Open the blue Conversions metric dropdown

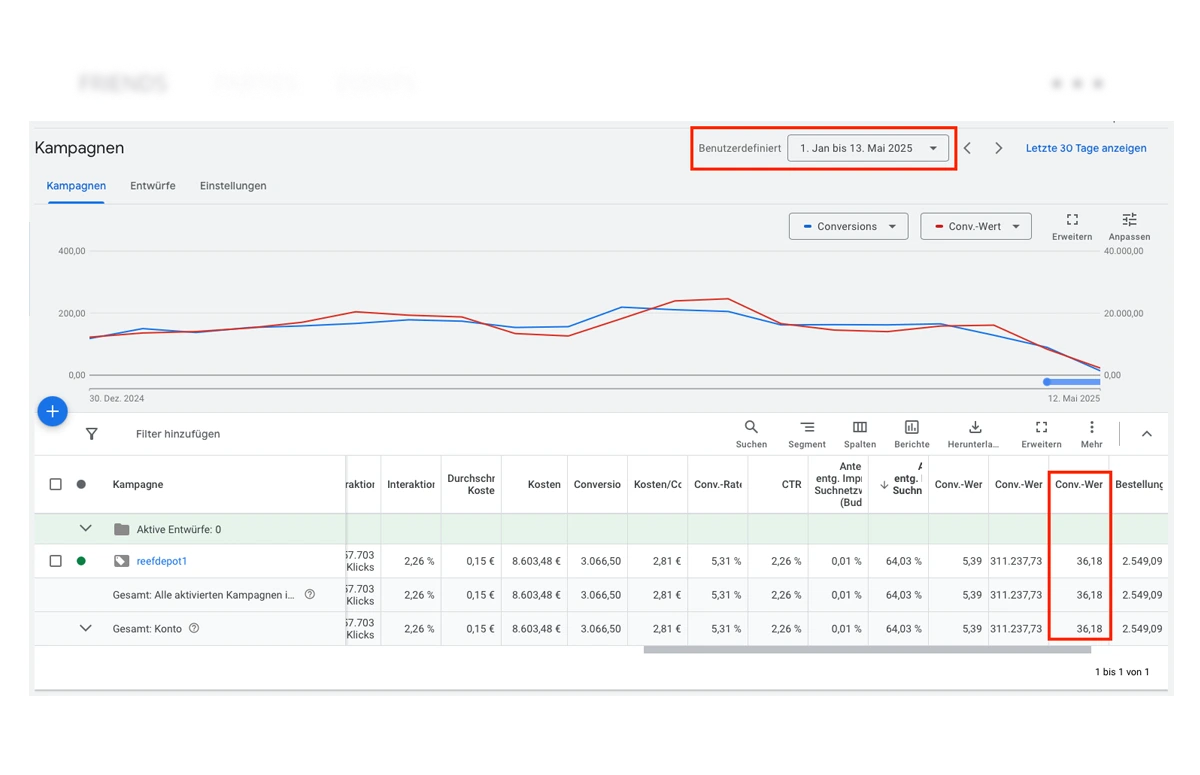(x=848, y=226)
